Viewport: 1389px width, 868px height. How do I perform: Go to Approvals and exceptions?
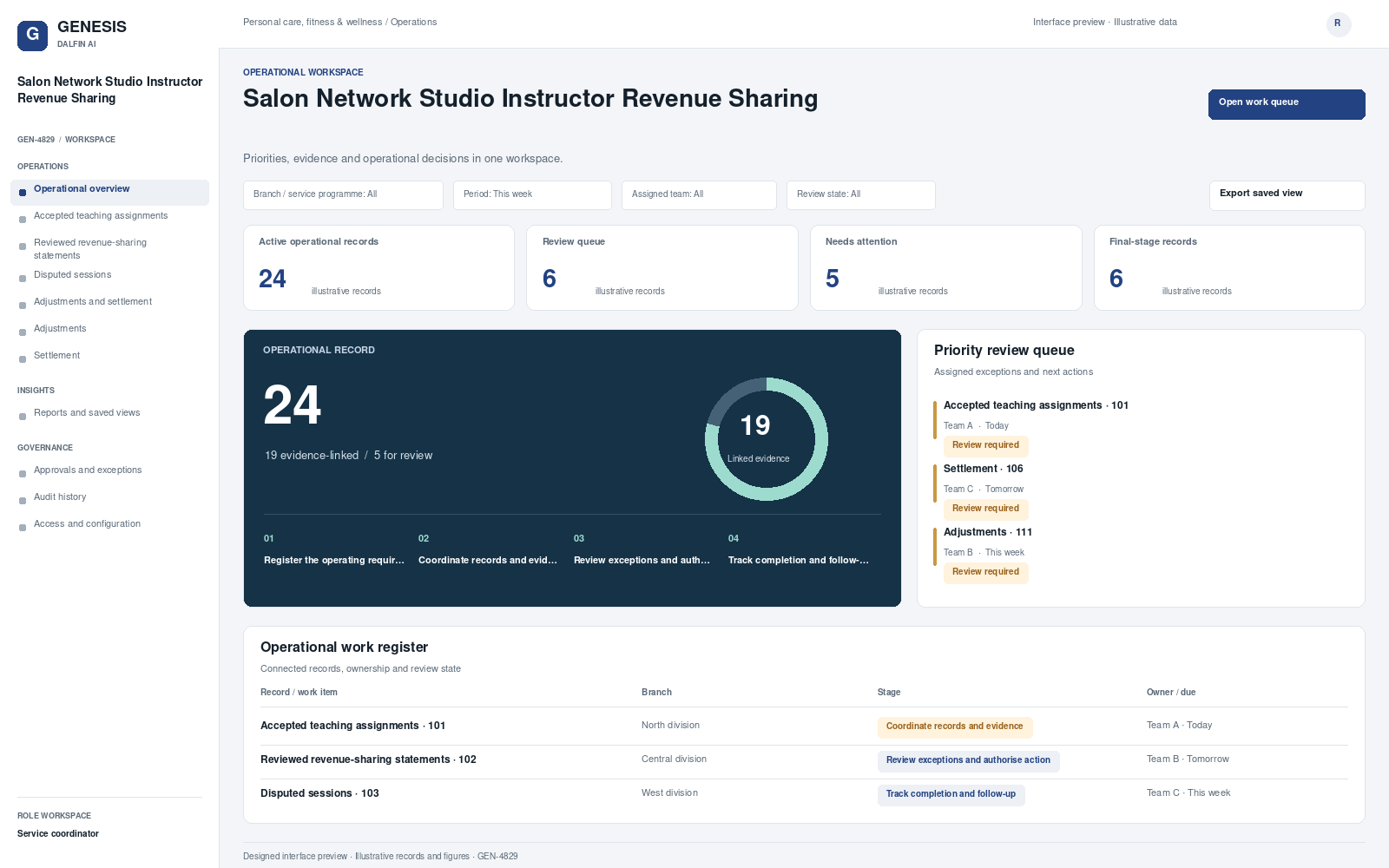[109, 470]
